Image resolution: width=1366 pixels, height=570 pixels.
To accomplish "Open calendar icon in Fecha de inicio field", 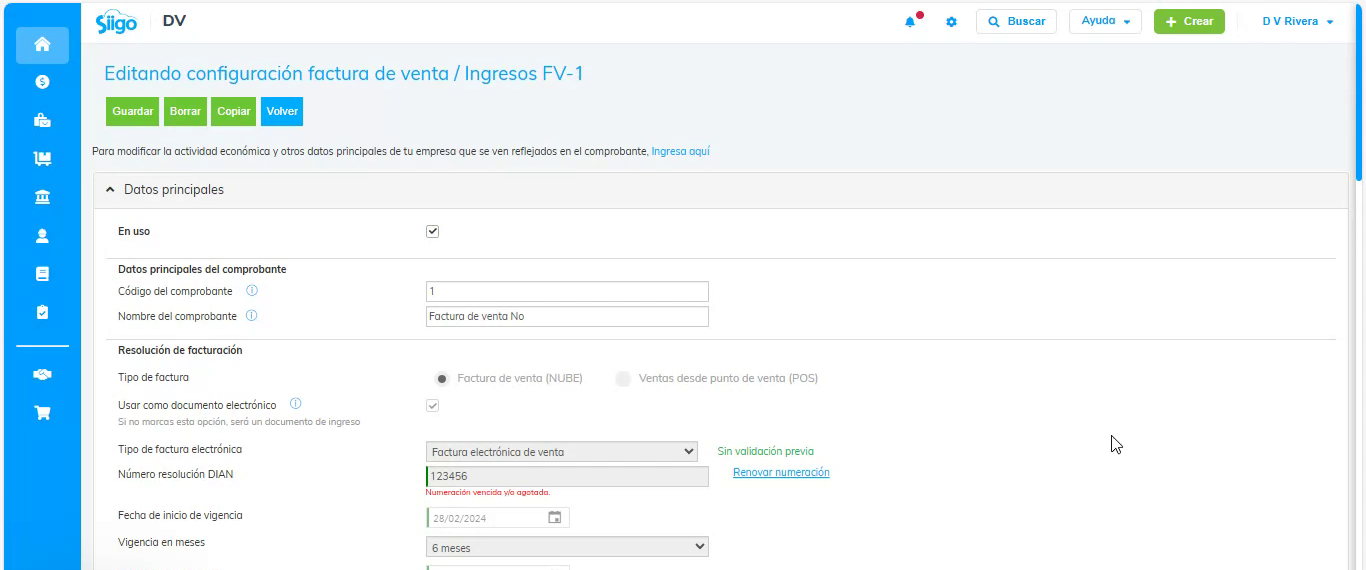I will 555,517.
